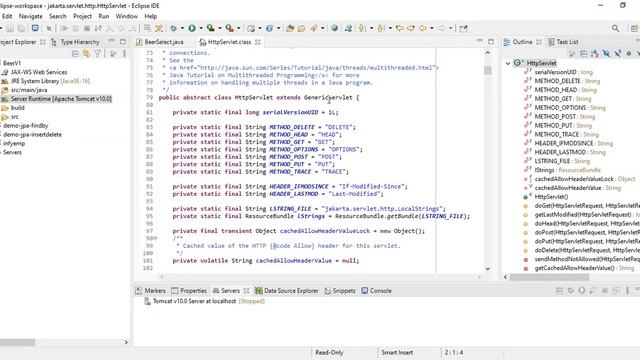Click the green Run button in toolbar
640x360 pixels.
192,28
